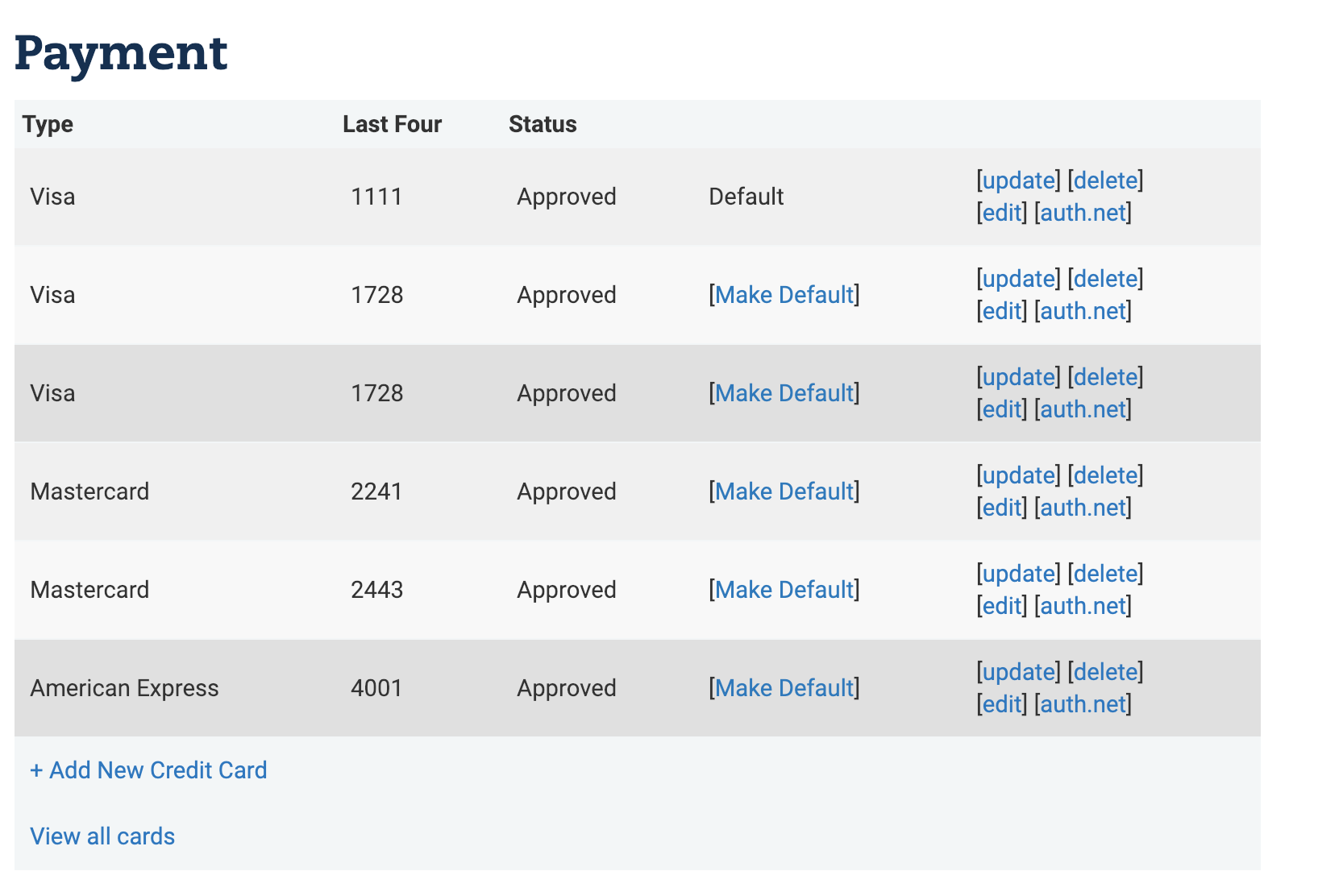Update the Mastercard ending in 2443

click(x=1019, y=574)
